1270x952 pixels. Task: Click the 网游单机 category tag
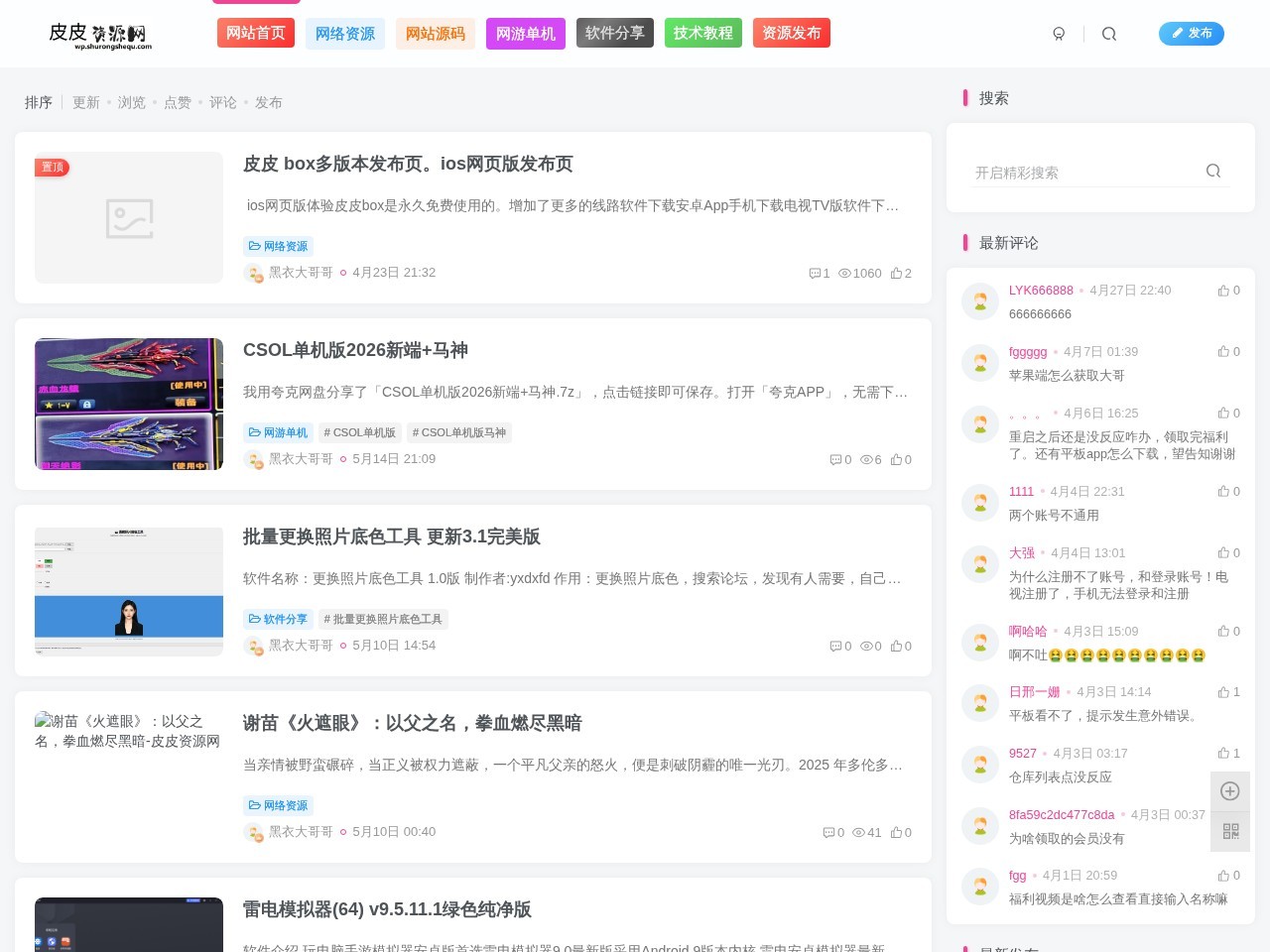pos(278,432)
